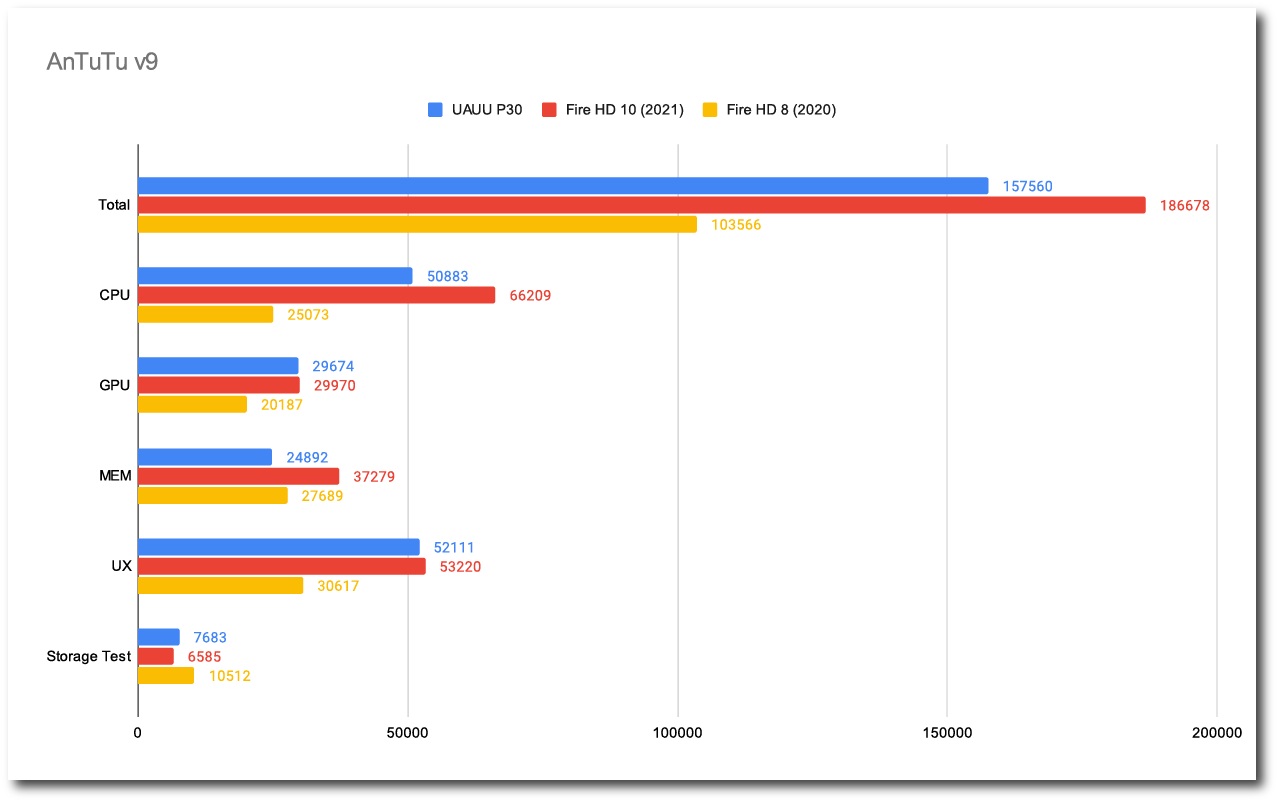Click the 10512 Storage Test data label
Image resolution: width=1278 pixels, height=802 pixels.
[x=229, y=676]
